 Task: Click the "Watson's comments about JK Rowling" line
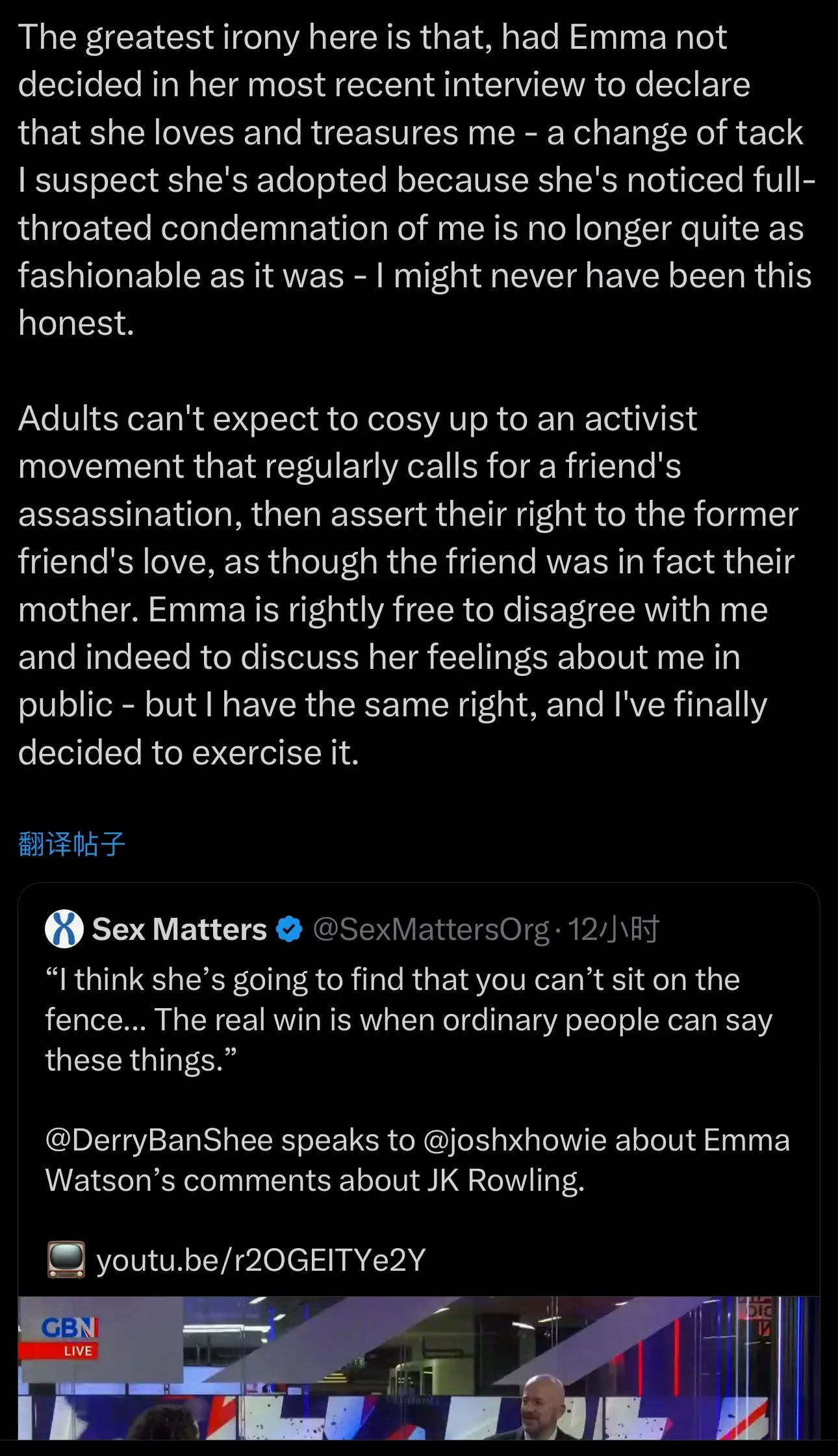tap(315, 1180)
